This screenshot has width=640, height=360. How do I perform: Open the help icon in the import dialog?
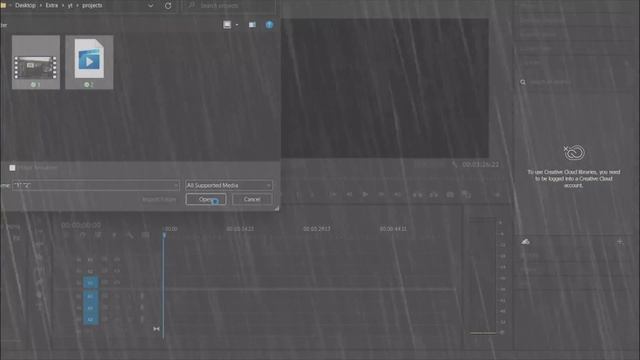[269, 25]
